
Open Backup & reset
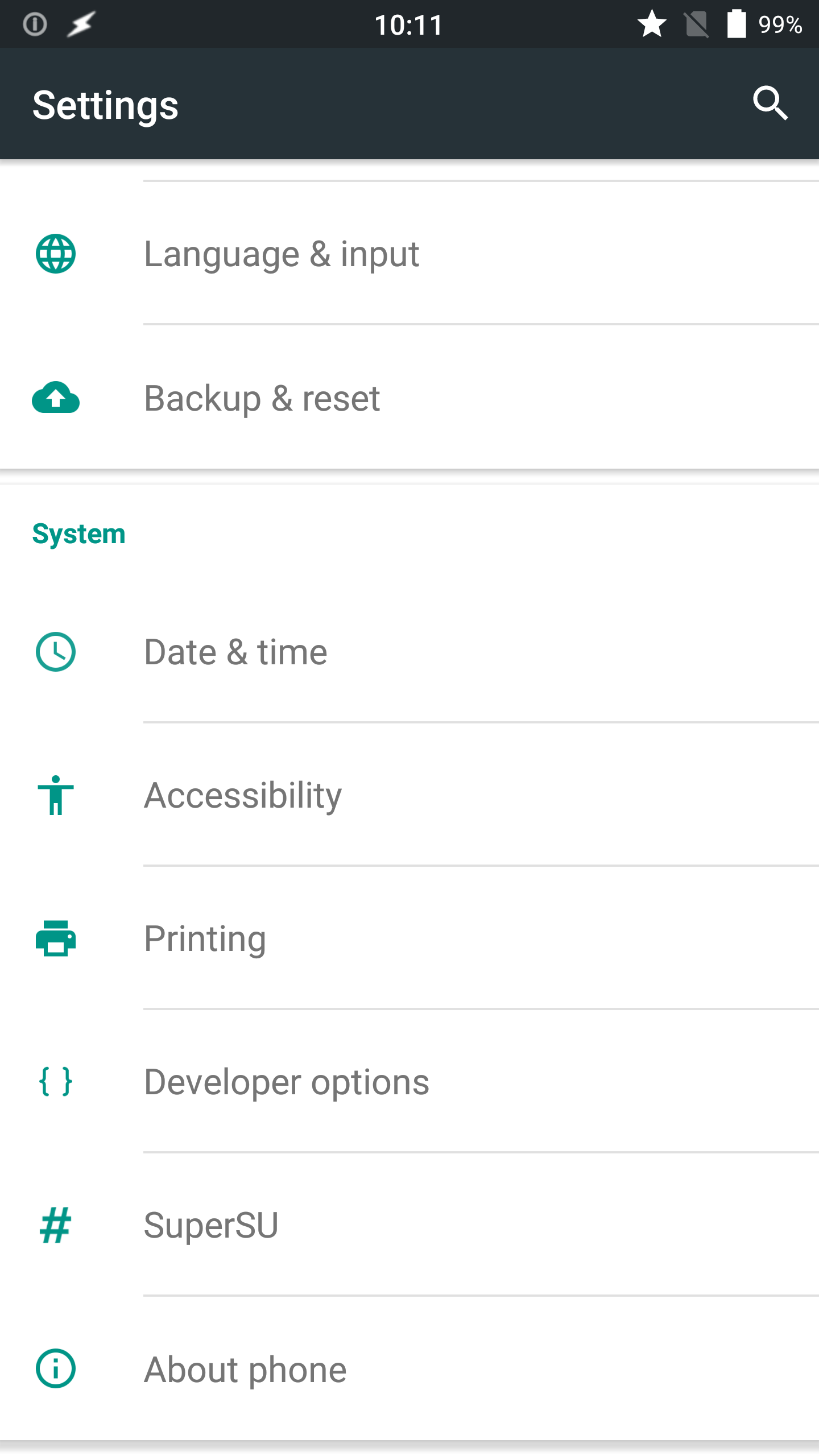click(409, 397)
